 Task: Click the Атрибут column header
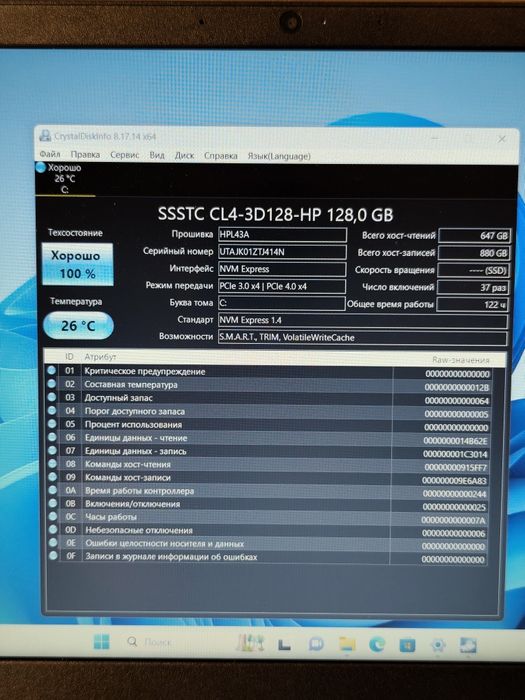[x=100, y=357]
